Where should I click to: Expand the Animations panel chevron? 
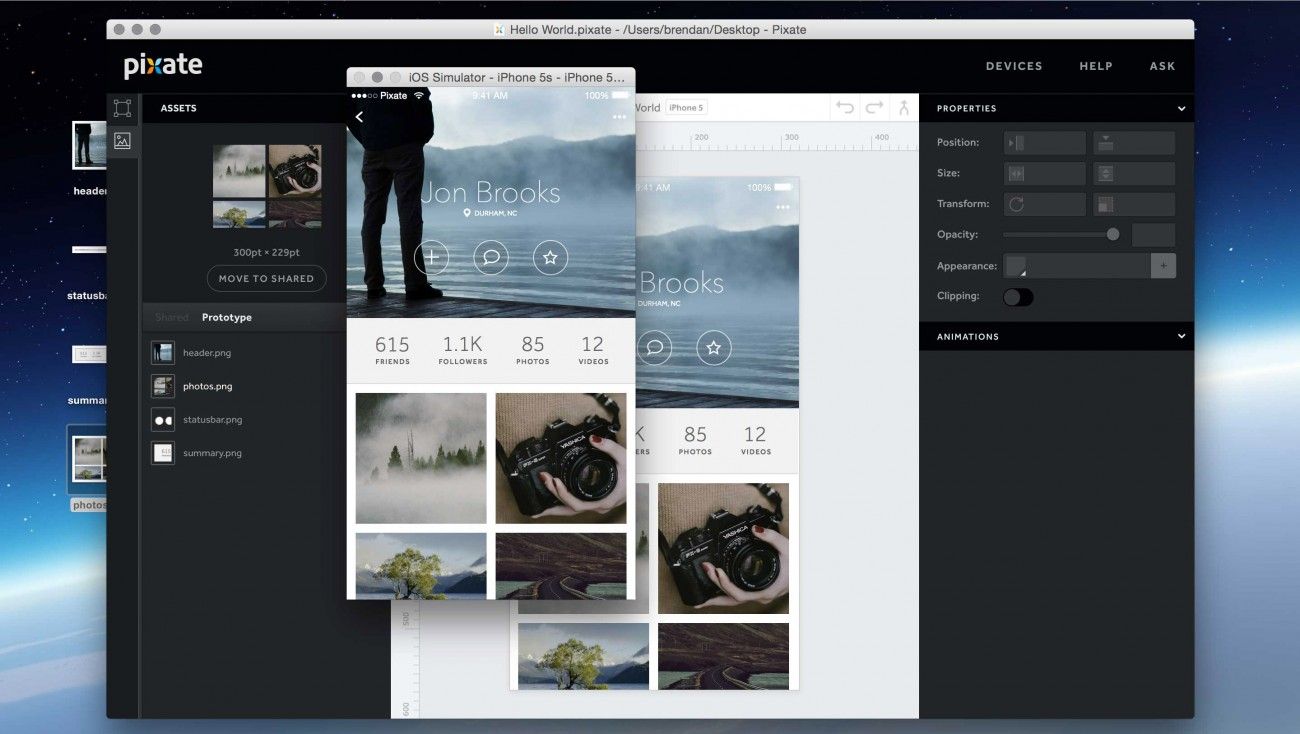pos(1181,337)
